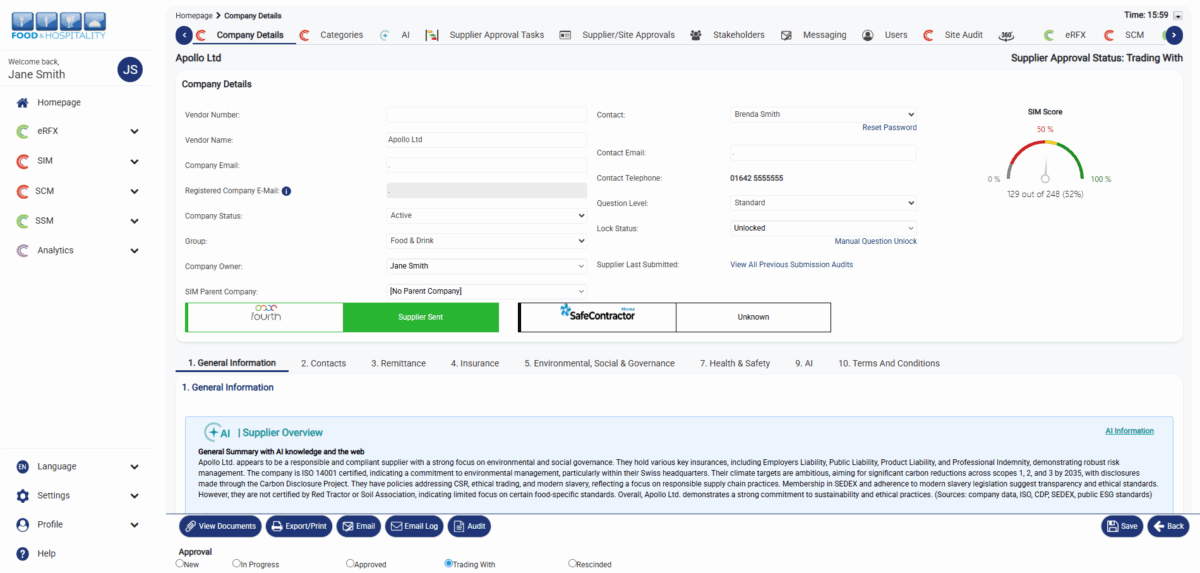Select the Trading With radio button
Viewport: 1200px width, 573px height.
[448, 563]
